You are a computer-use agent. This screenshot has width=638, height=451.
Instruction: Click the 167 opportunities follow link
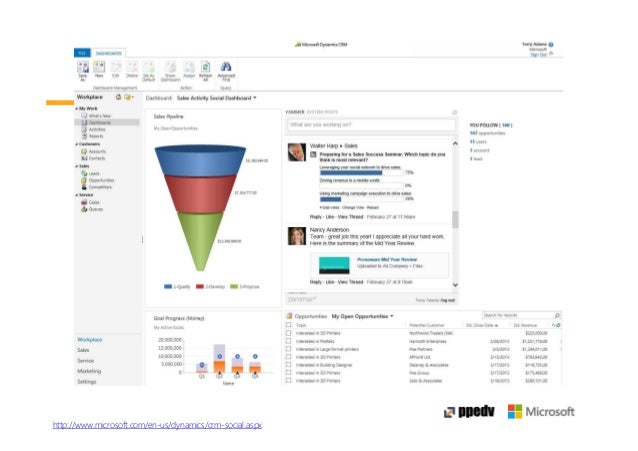[x=487, y=133]
